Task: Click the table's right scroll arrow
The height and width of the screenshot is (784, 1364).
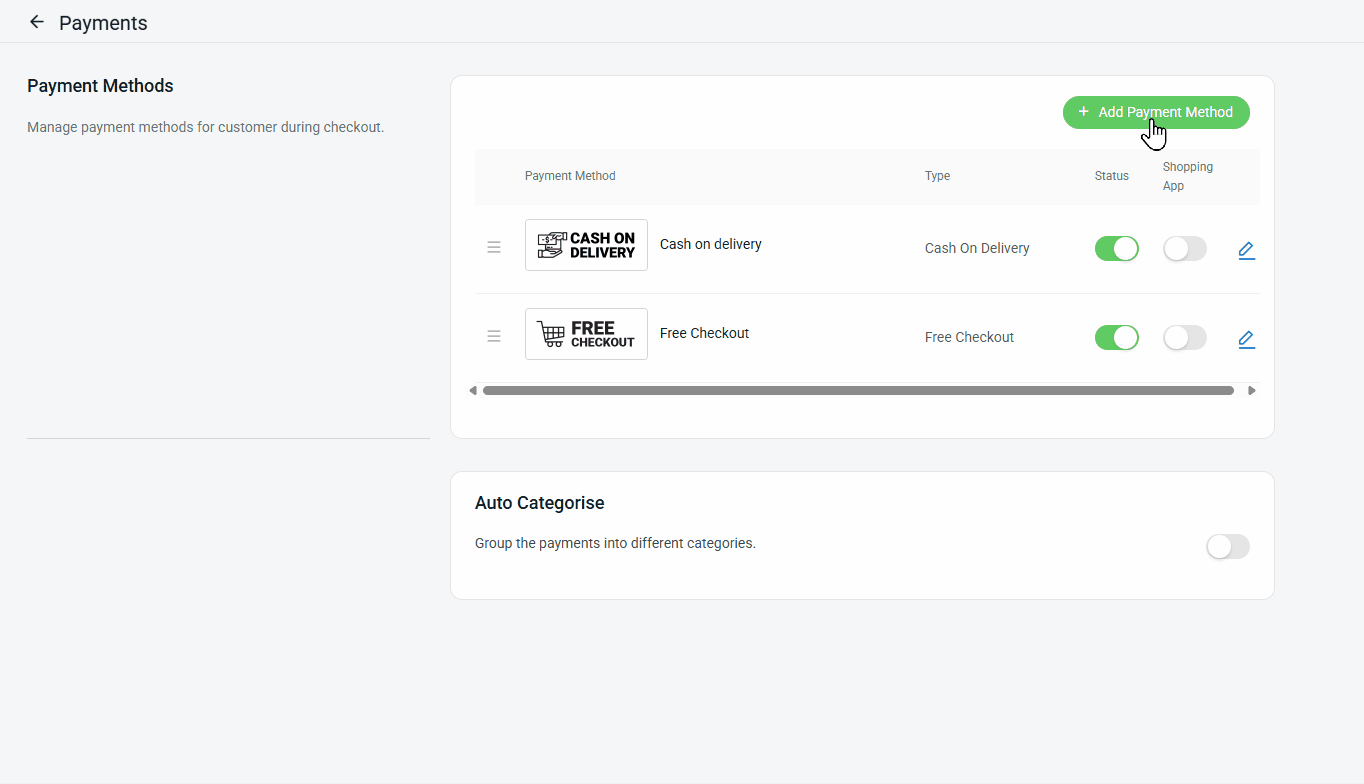Action: (1251, 391)
